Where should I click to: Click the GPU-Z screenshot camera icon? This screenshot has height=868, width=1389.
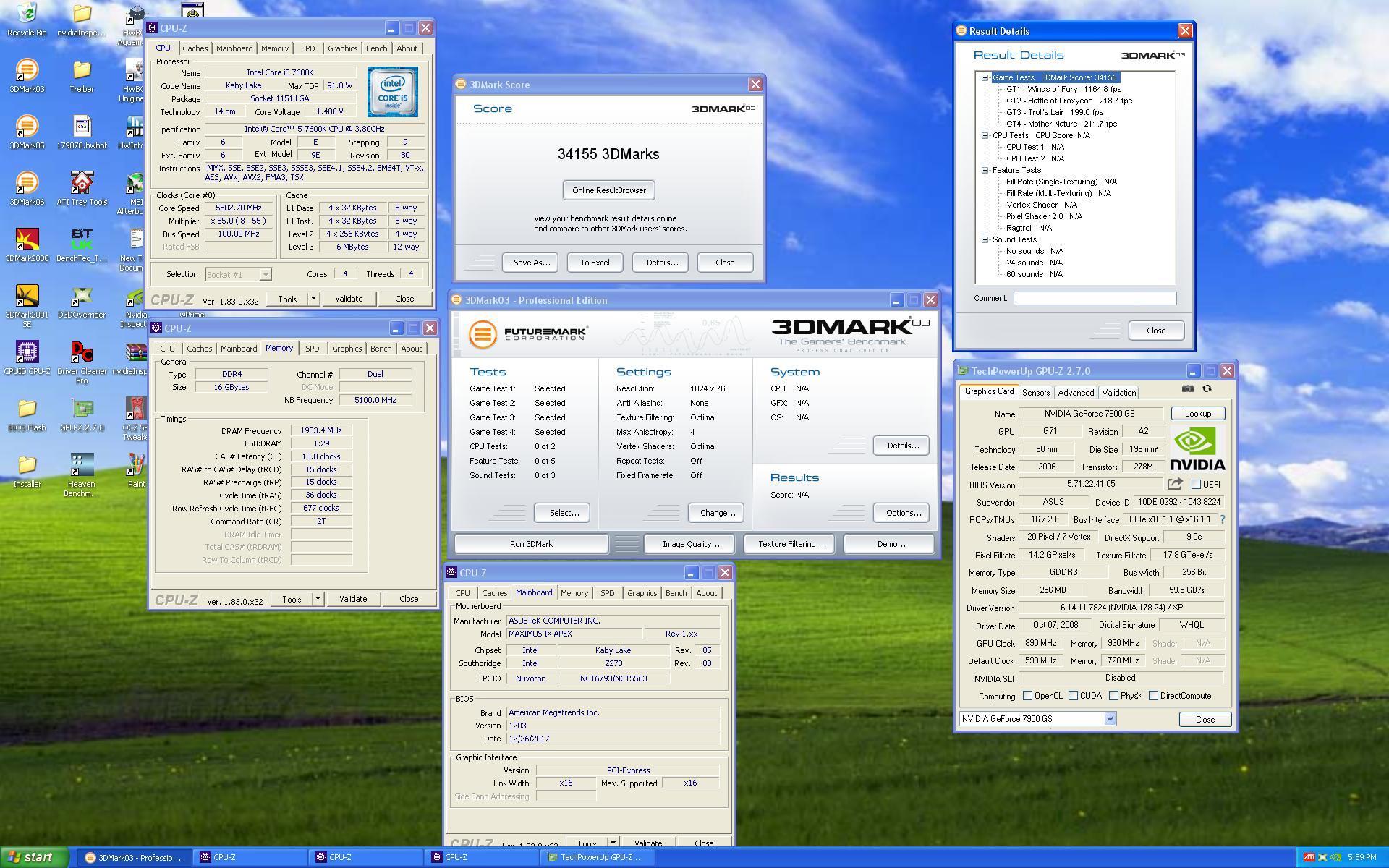(x=1187, y=388)
